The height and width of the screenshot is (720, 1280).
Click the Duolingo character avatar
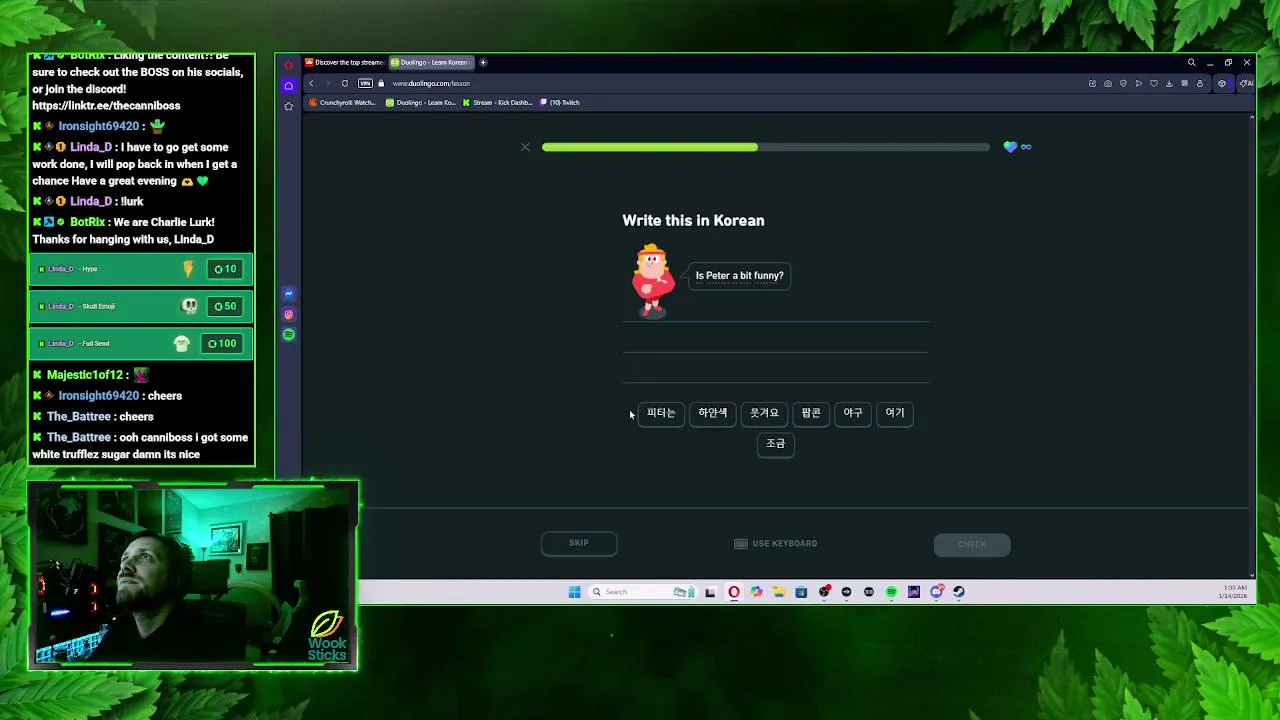(653, 280)
